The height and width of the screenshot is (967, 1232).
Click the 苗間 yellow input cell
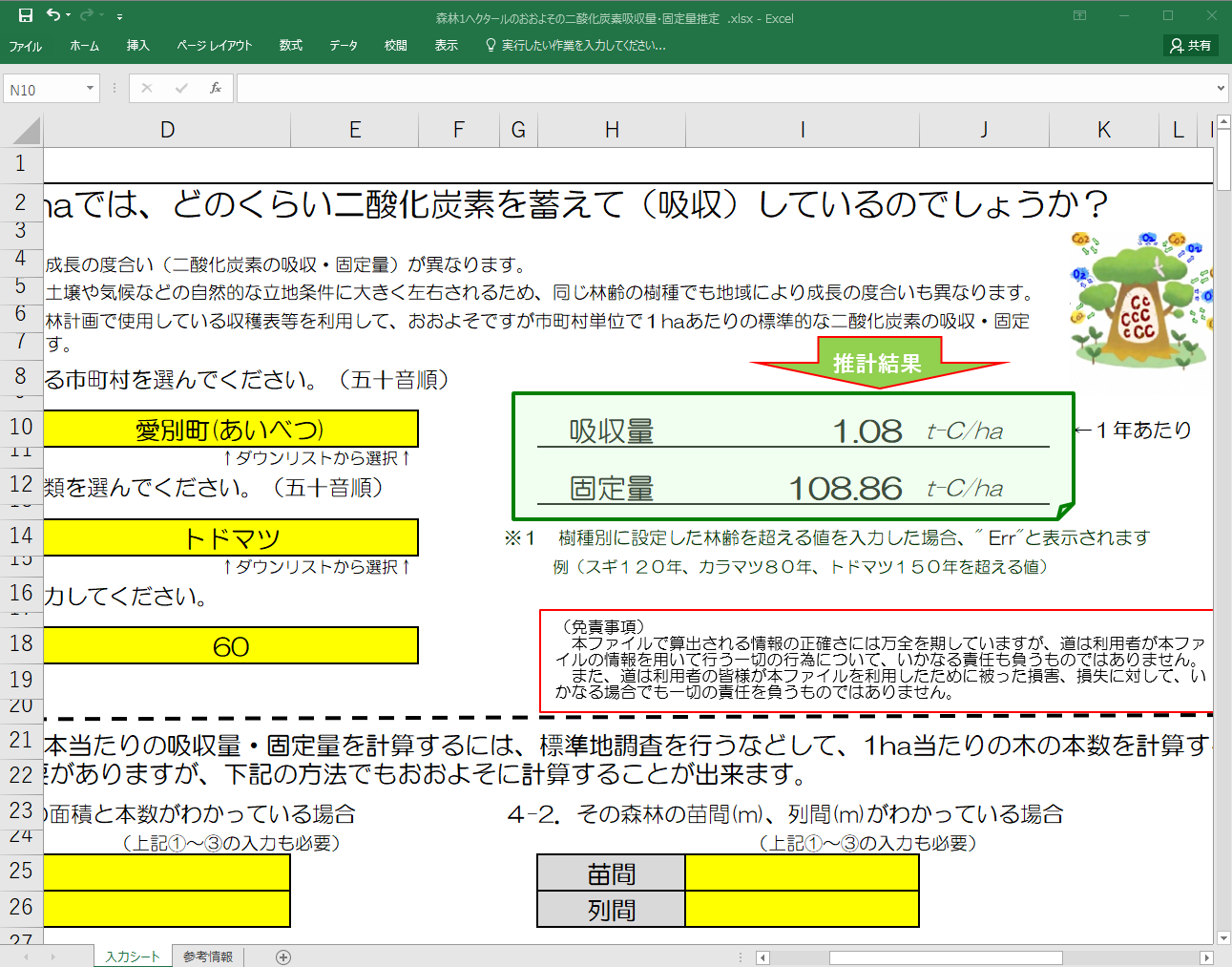point(802,872)
